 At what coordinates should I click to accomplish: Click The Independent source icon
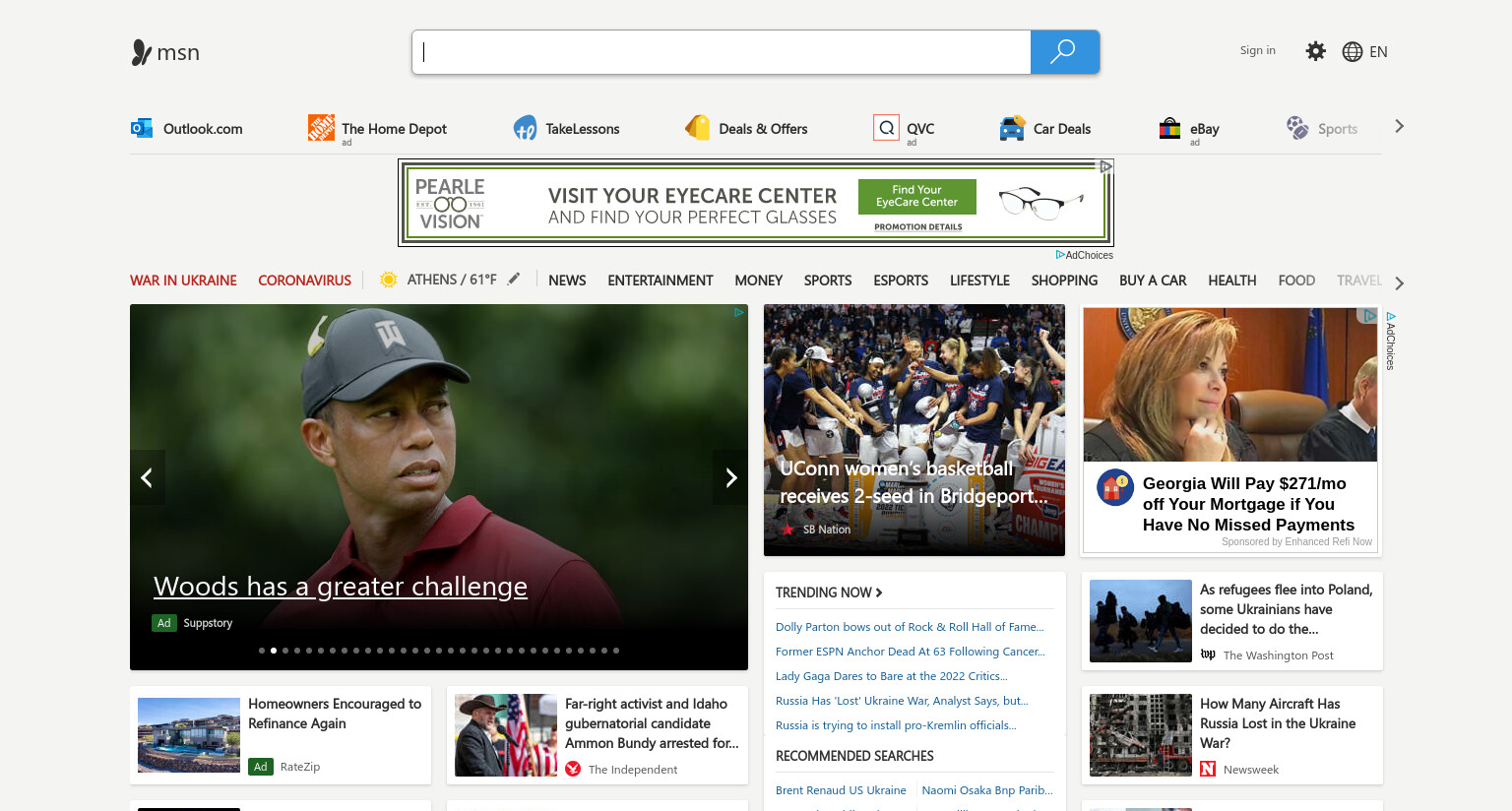(x=573, y=769)
